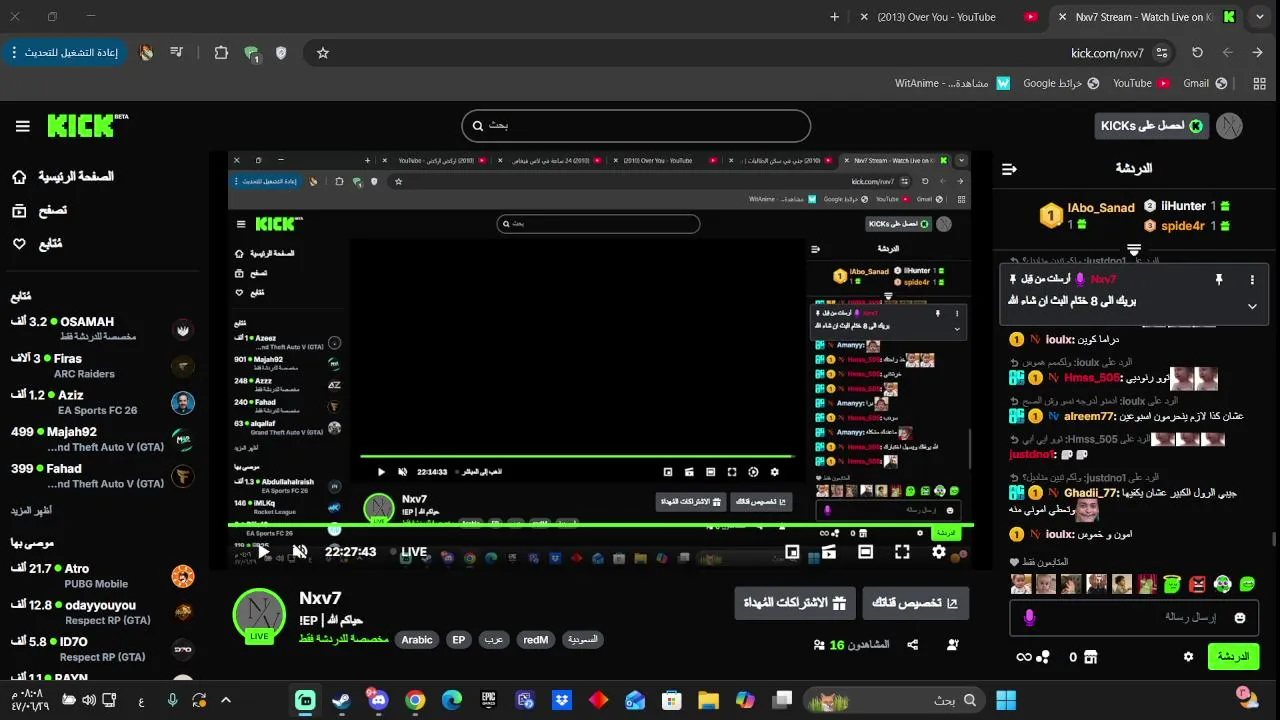Play the stream video
Image resolution: width=1280 pixels, height=720 pixels.
pos(264,551)
